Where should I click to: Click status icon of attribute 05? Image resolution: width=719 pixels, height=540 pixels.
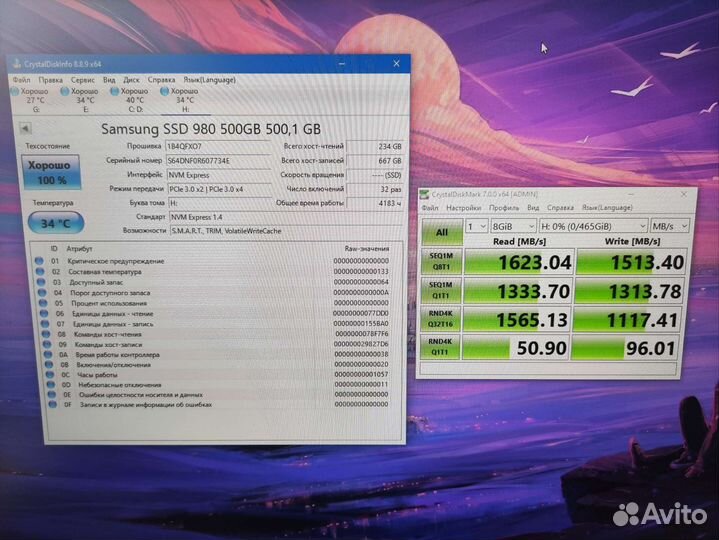click(43, 303)
